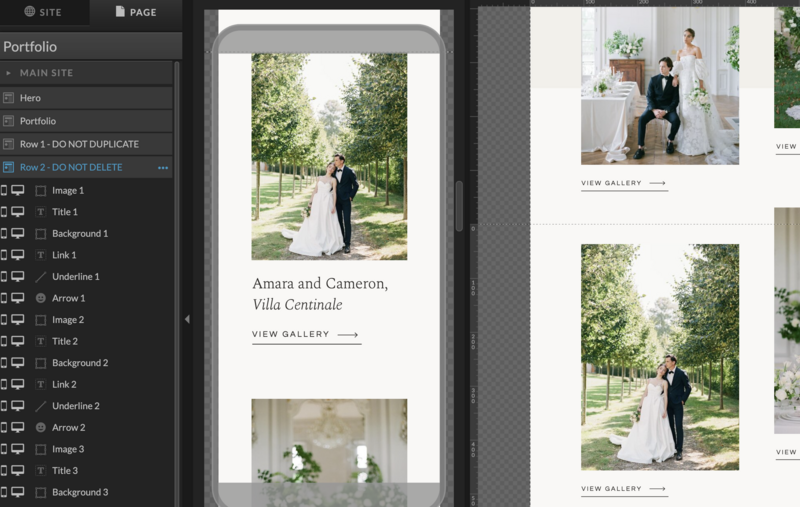Click the Portfolio canvas icon in layer list
Image resolution: width=800 pixels, height=507 pixels.
9,121
